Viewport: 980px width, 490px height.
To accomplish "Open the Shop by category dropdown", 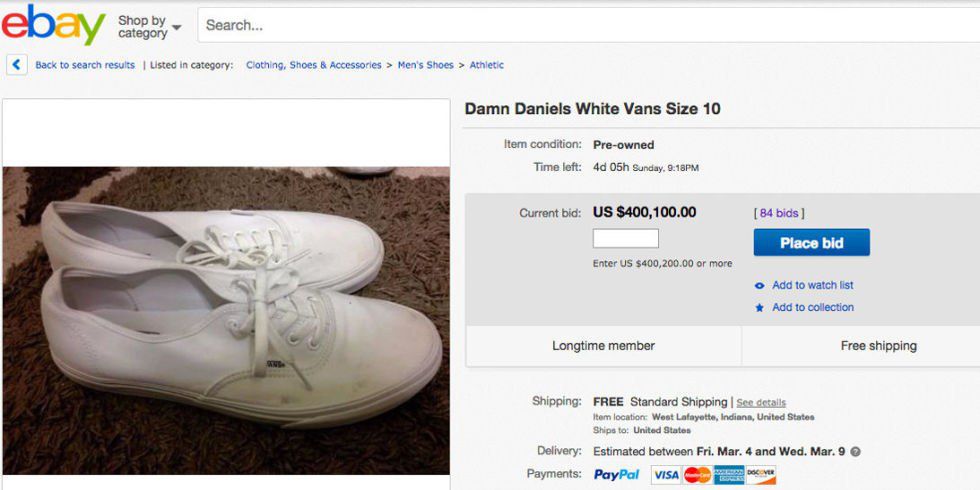I will click(149, 26).
